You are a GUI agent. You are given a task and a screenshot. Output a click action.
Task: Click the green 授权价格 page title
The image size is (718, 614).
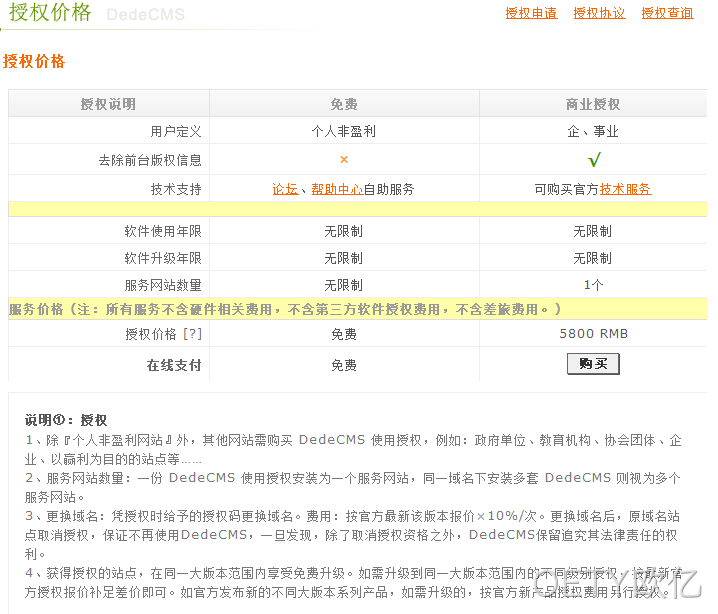[50, 12]
